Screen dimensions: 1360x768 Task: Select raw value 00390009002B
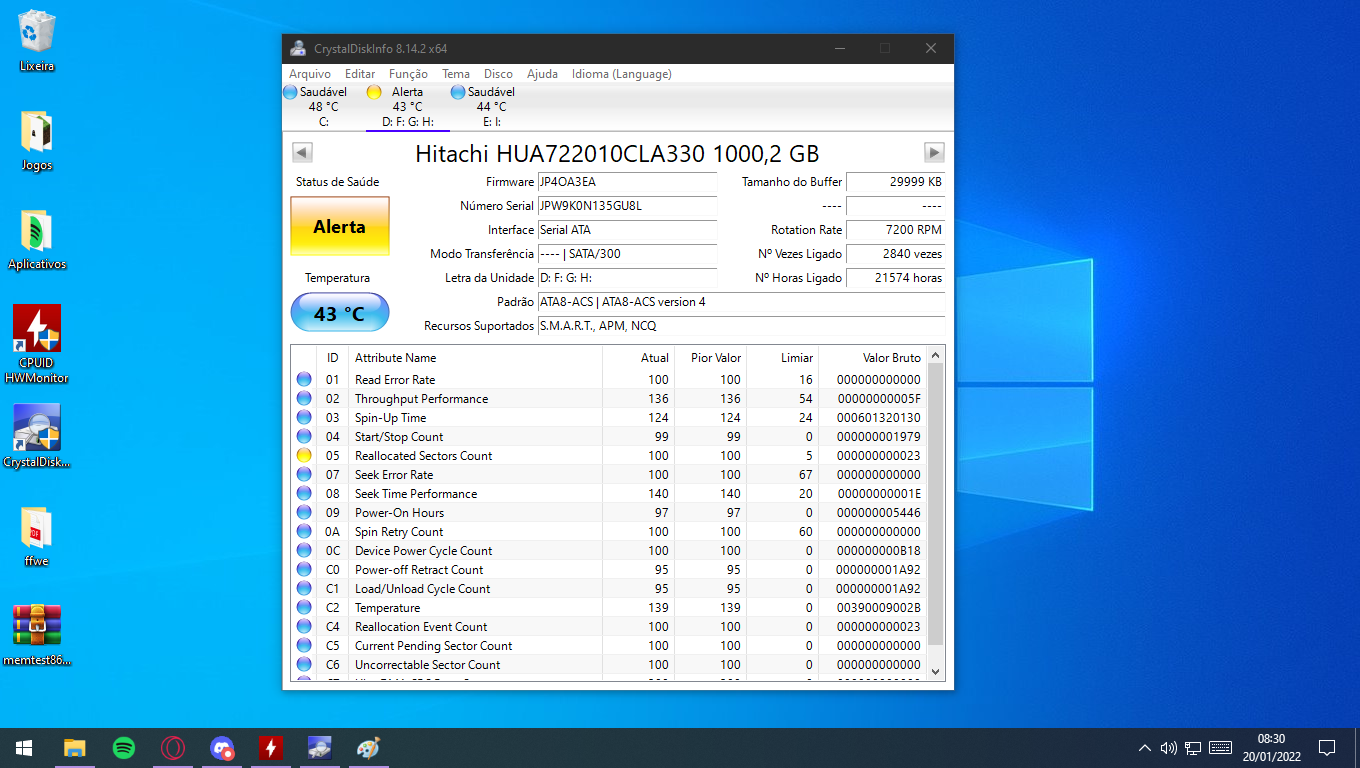(878, 608)
